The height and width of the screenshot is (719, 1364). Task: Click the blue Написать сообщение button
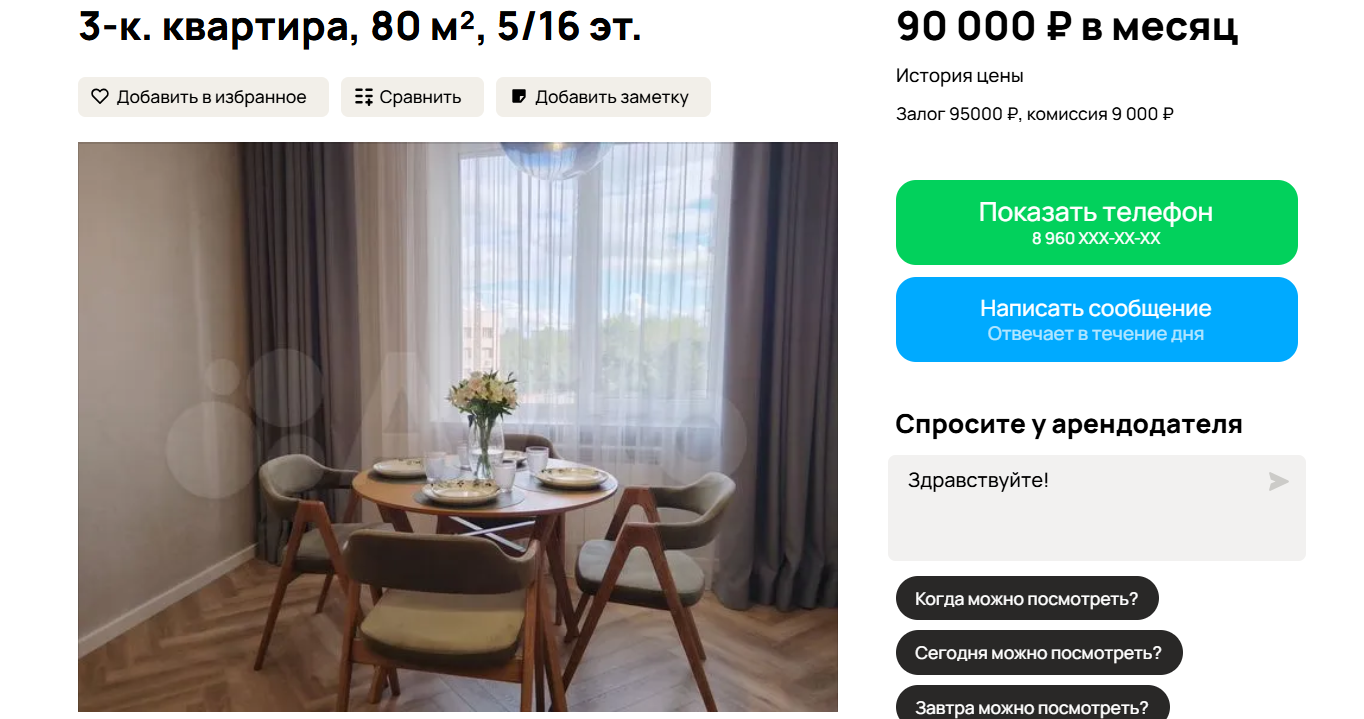point(1096,319)
